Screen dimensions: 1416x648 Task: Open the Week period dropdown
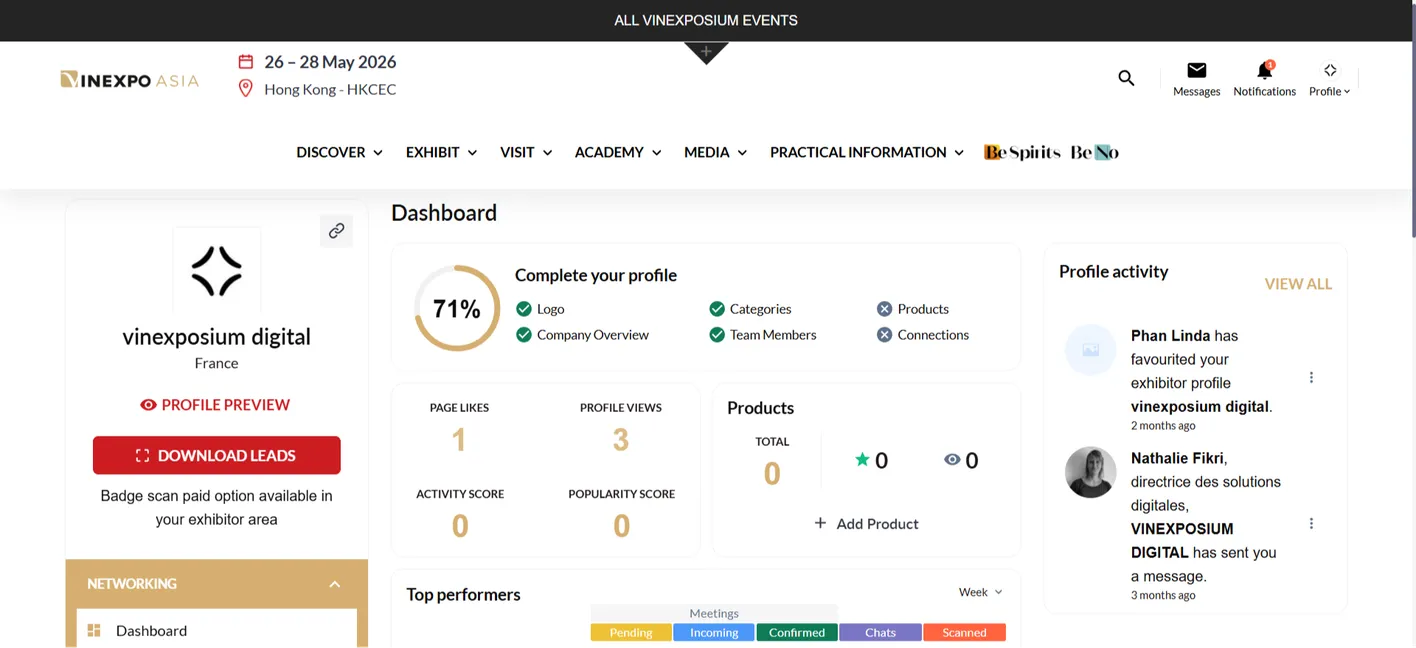980,592
